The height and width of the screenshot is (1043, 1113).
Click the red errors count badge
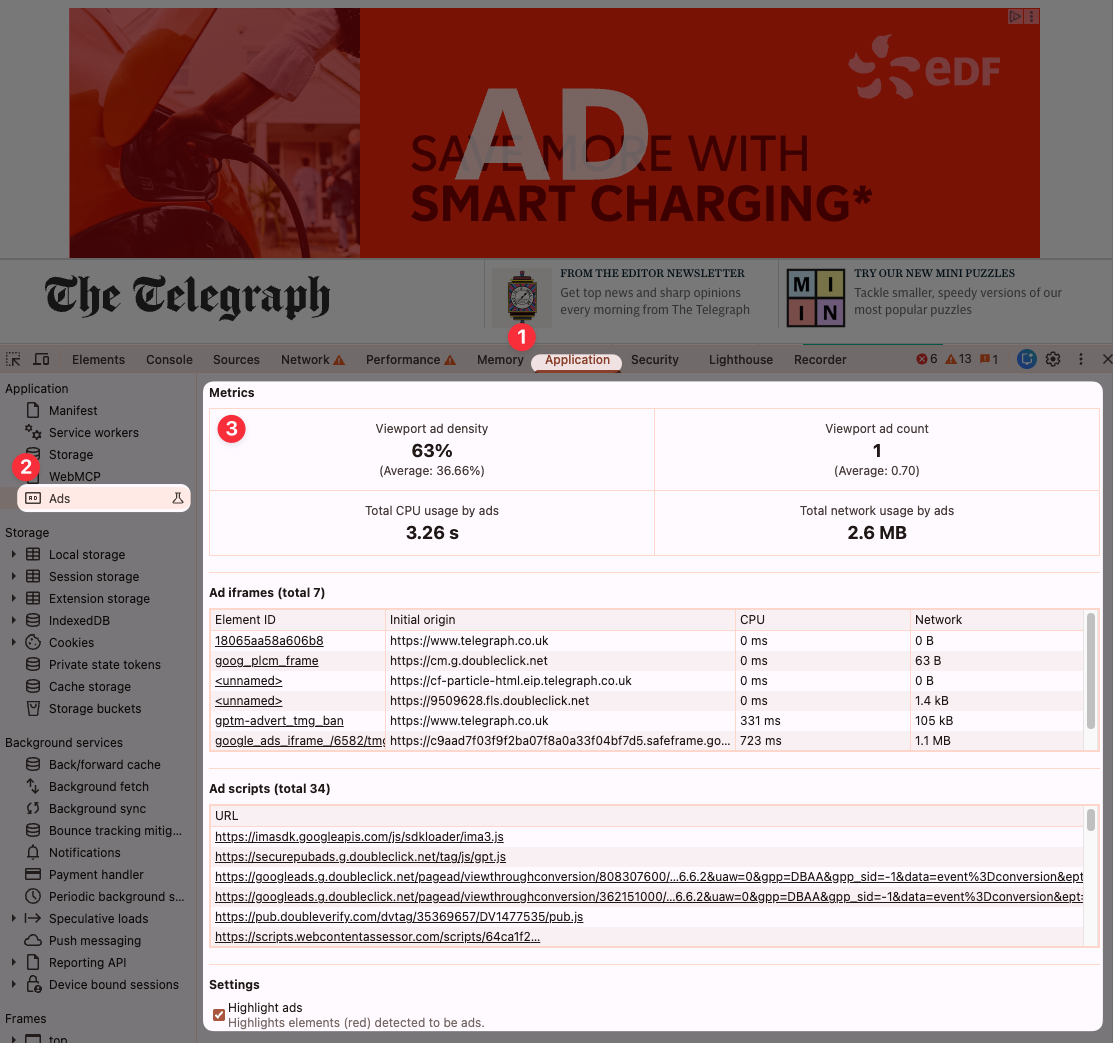click(x=926, y=359)
